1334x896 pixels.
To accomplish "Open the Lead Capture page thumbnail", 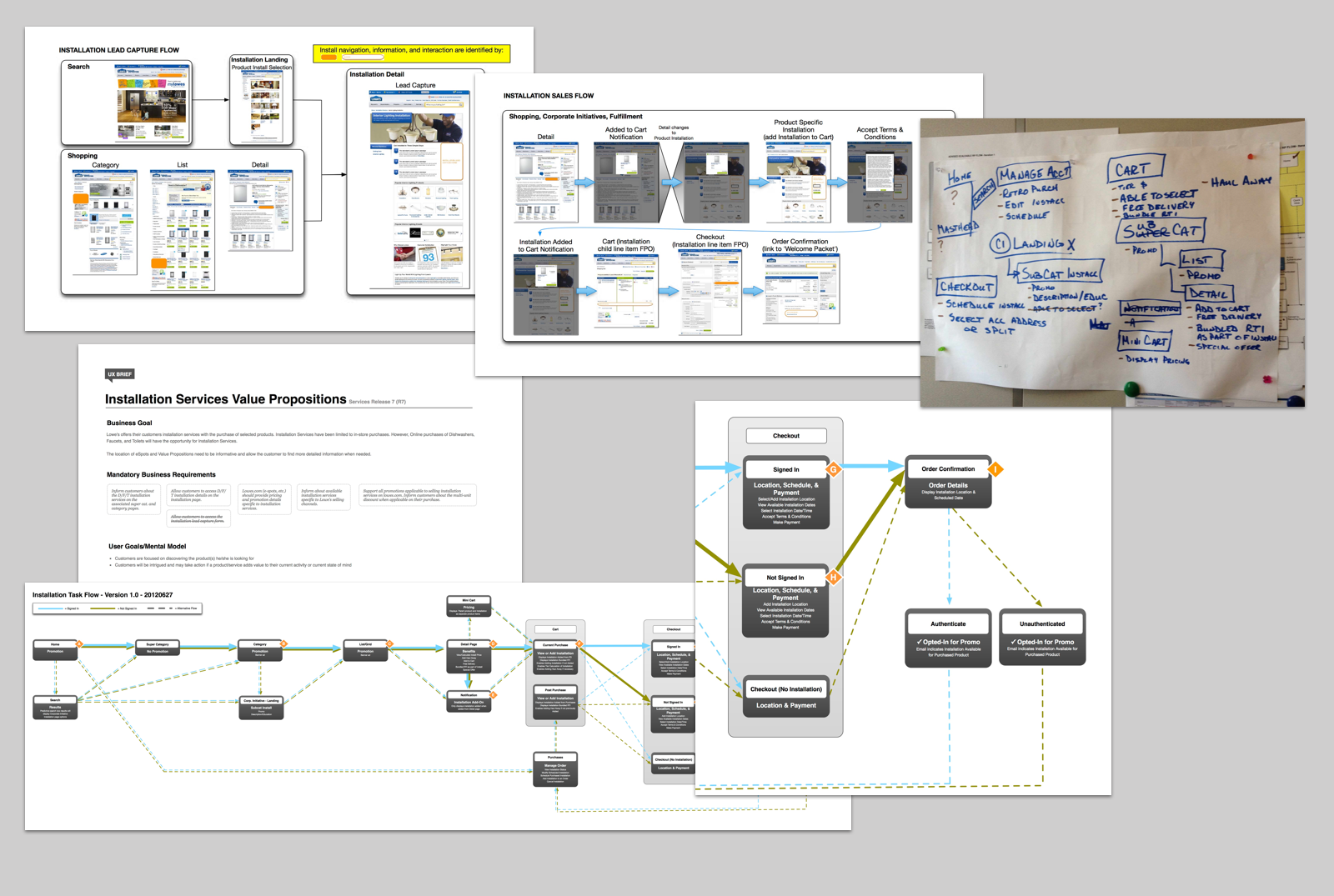I will [x=415, y=190].
